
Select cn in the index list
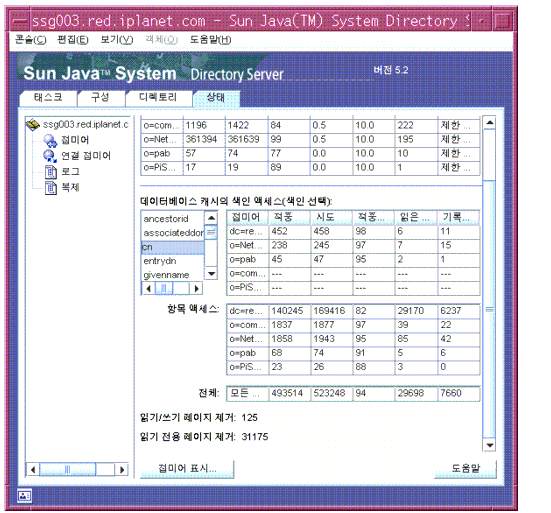pos(172,247)
